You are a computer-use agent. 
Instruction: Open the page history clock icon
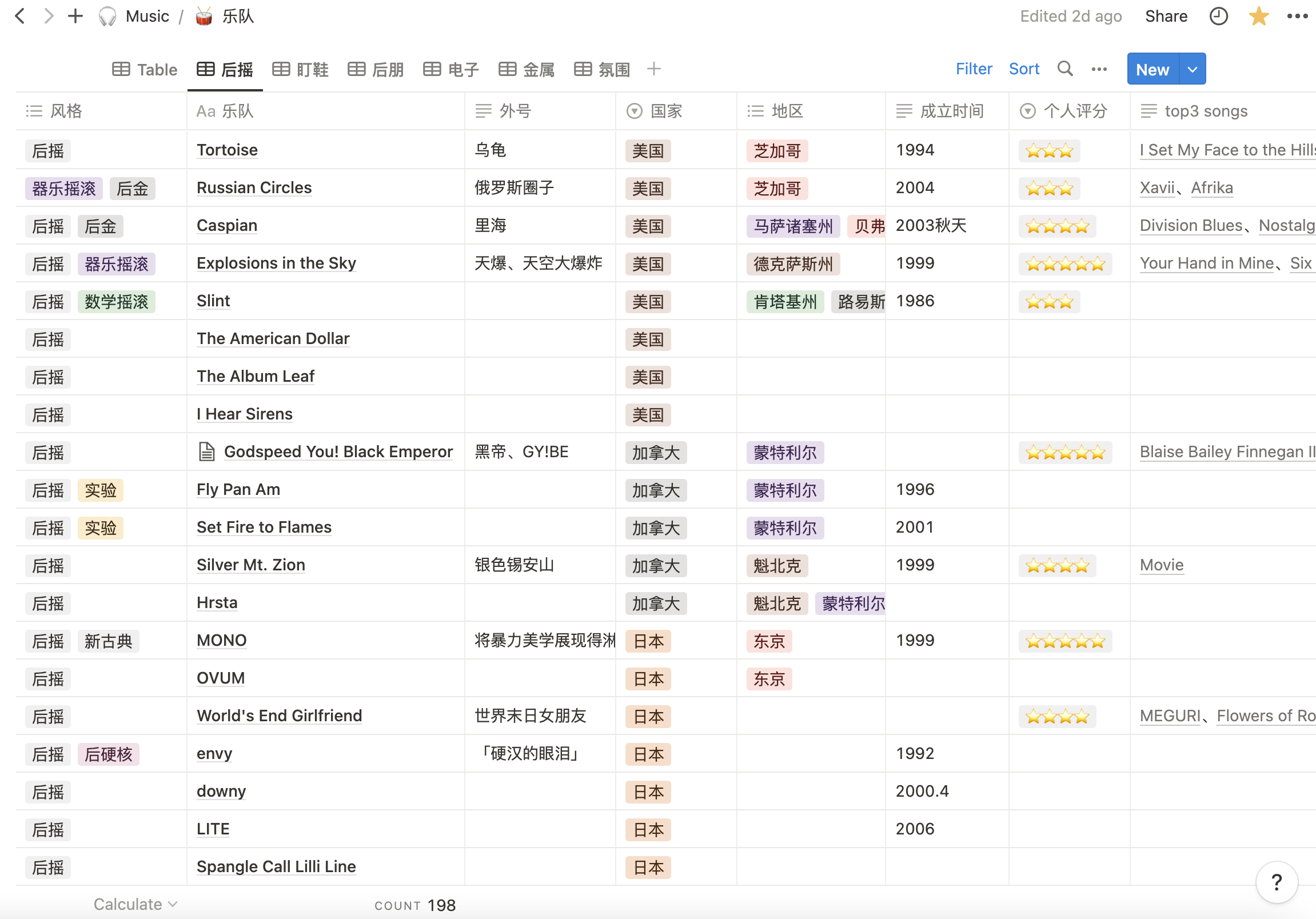(x=1219, y=16)
